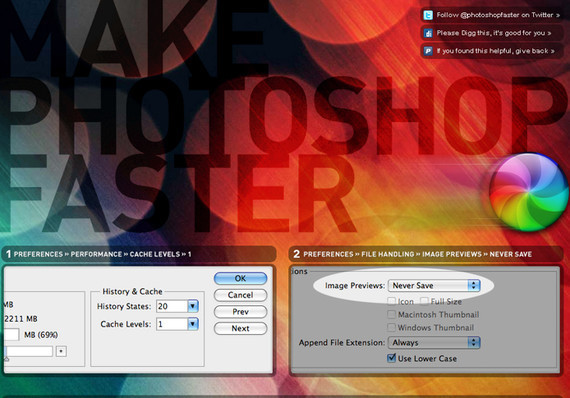Open the give back donation link
The height and width of the screenshot is (398, 570).
tap(495, 51)
